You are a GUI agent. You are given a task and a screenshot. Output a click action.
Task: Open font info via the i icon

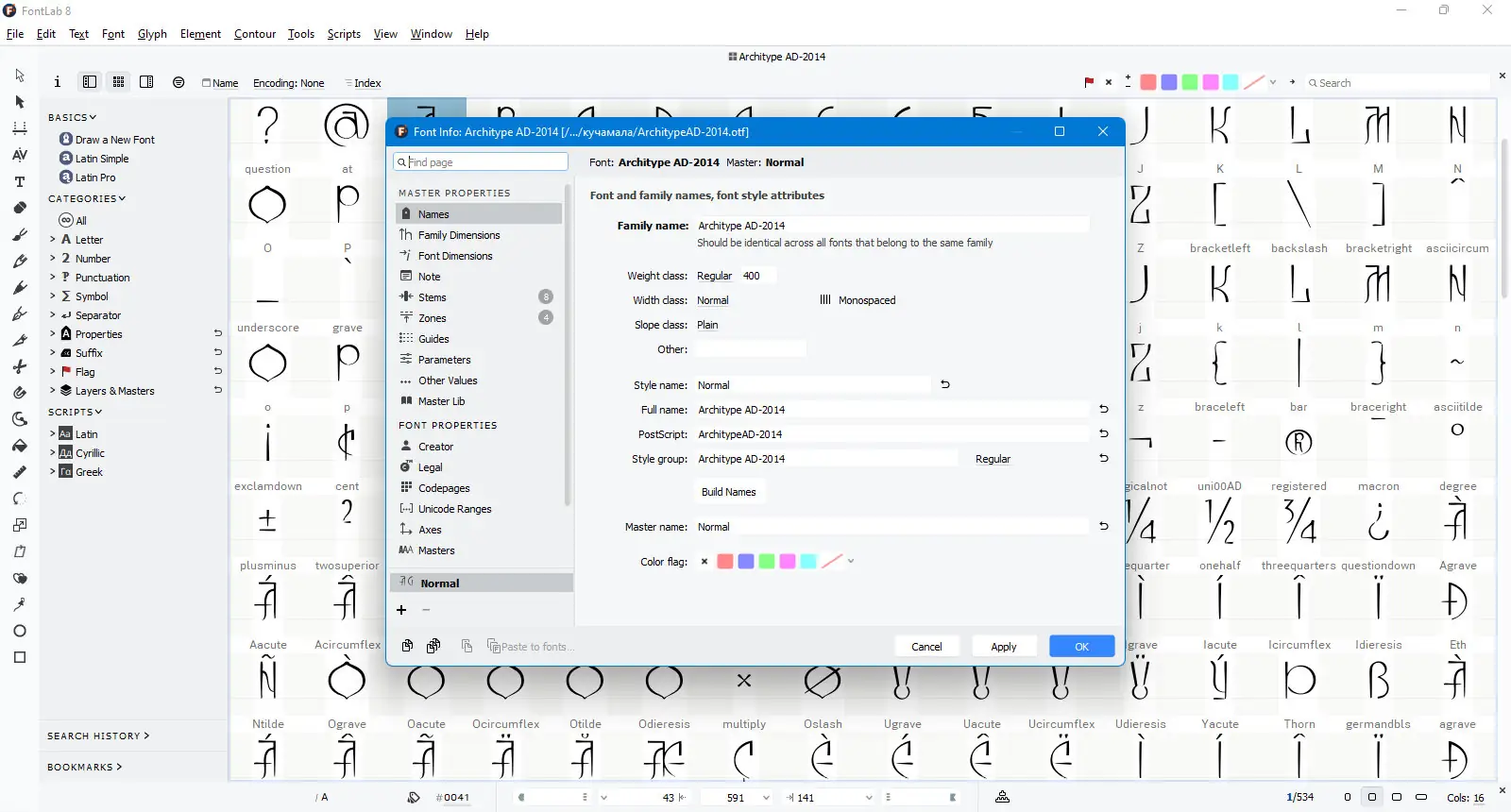pyautogui.click(x=58, y=82)
